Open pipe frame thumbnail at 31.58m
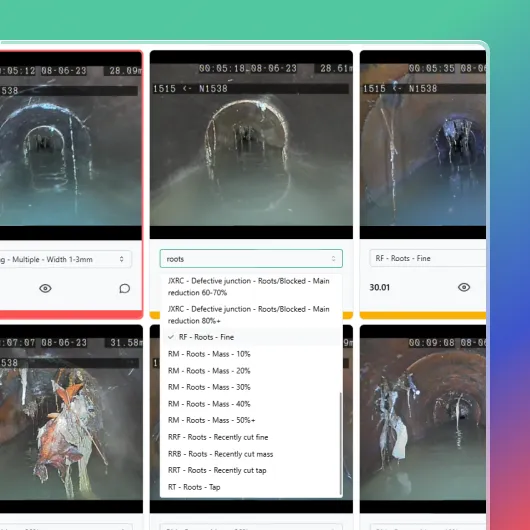This screenshot has width=530, height=530. point(71,419)
